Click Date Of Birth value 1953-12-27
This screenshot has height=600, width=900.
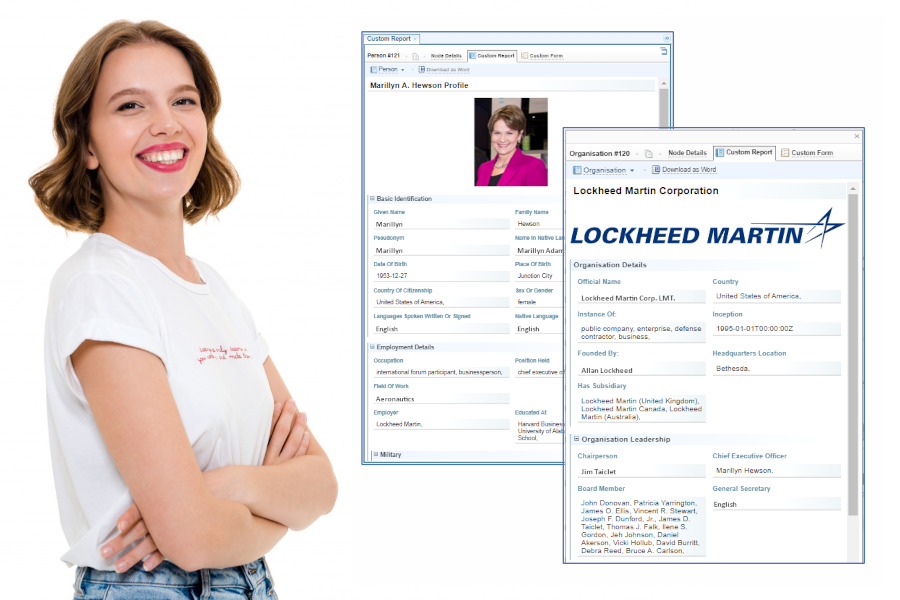coord(441,276)
